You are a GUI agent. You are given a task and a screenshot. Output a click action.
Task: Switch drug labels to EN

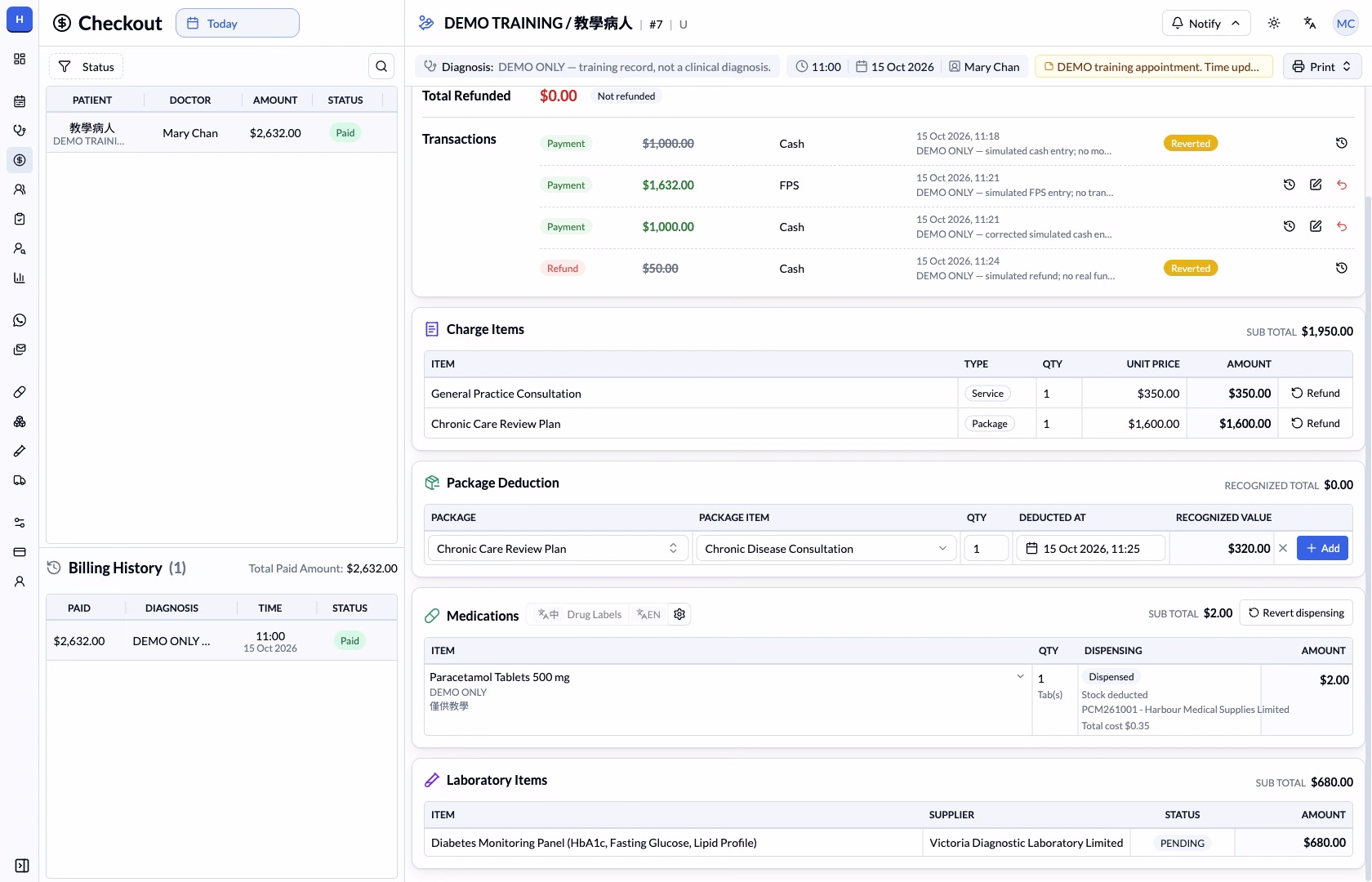[x=648, y=614]
